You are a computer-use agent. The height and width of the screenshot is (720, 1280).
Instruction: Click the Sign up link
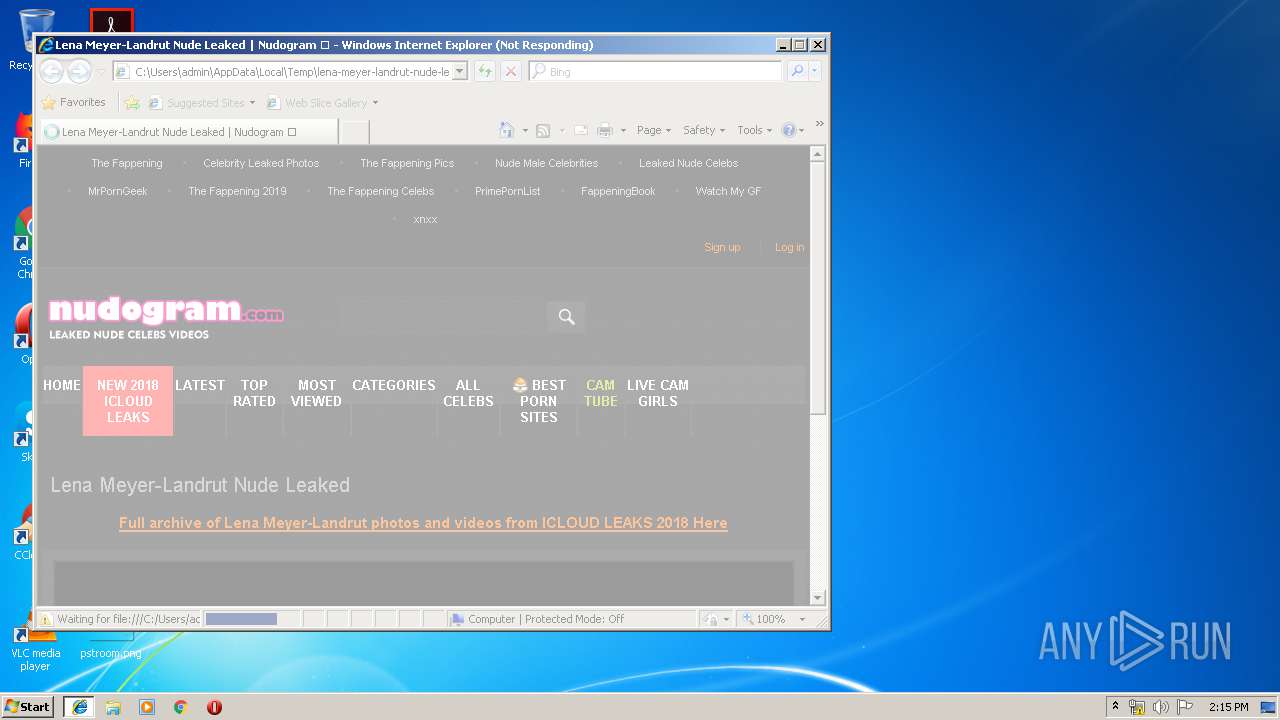tap(722, 247)
